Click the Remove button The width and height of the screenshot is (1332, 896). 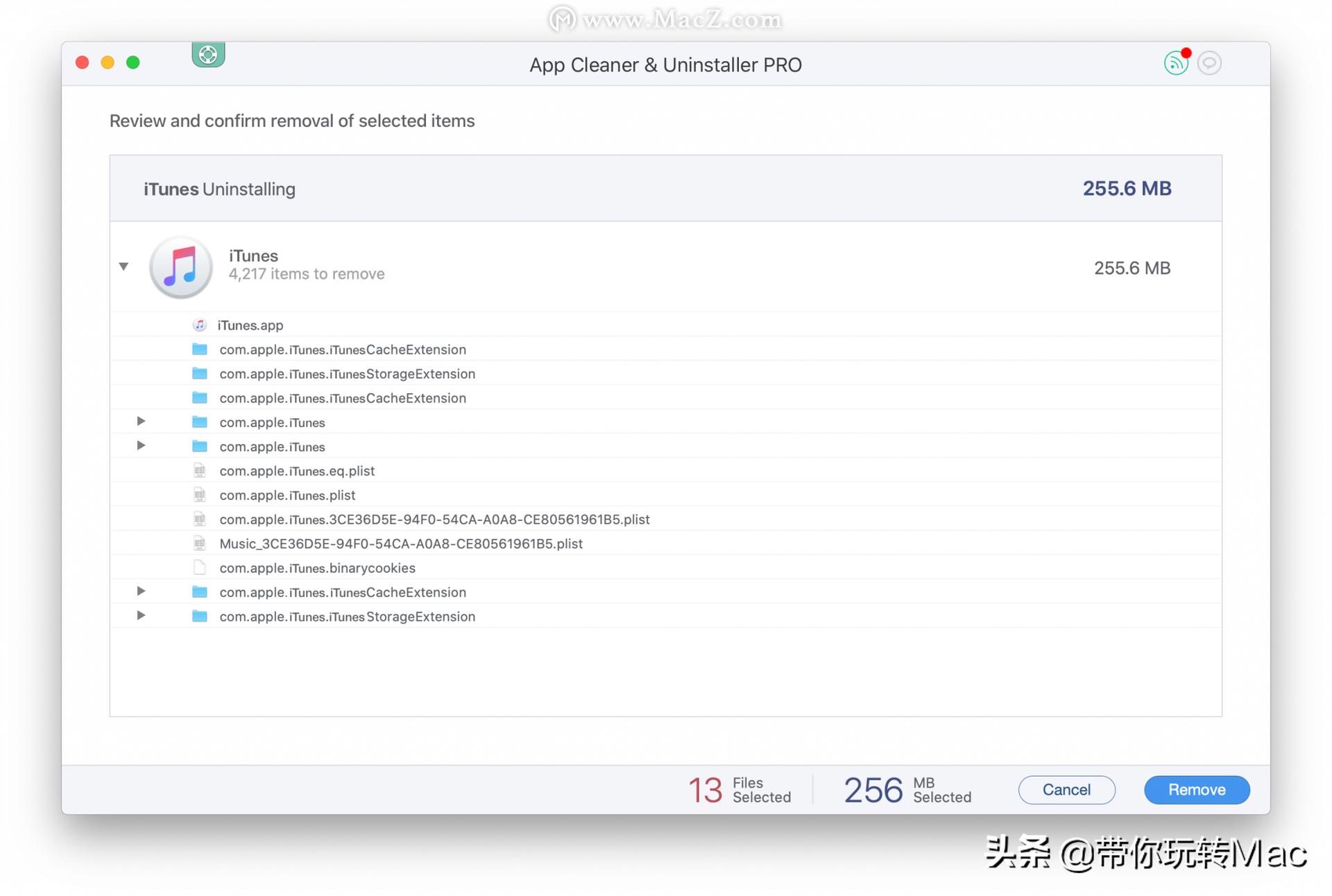pos(1196,789)
